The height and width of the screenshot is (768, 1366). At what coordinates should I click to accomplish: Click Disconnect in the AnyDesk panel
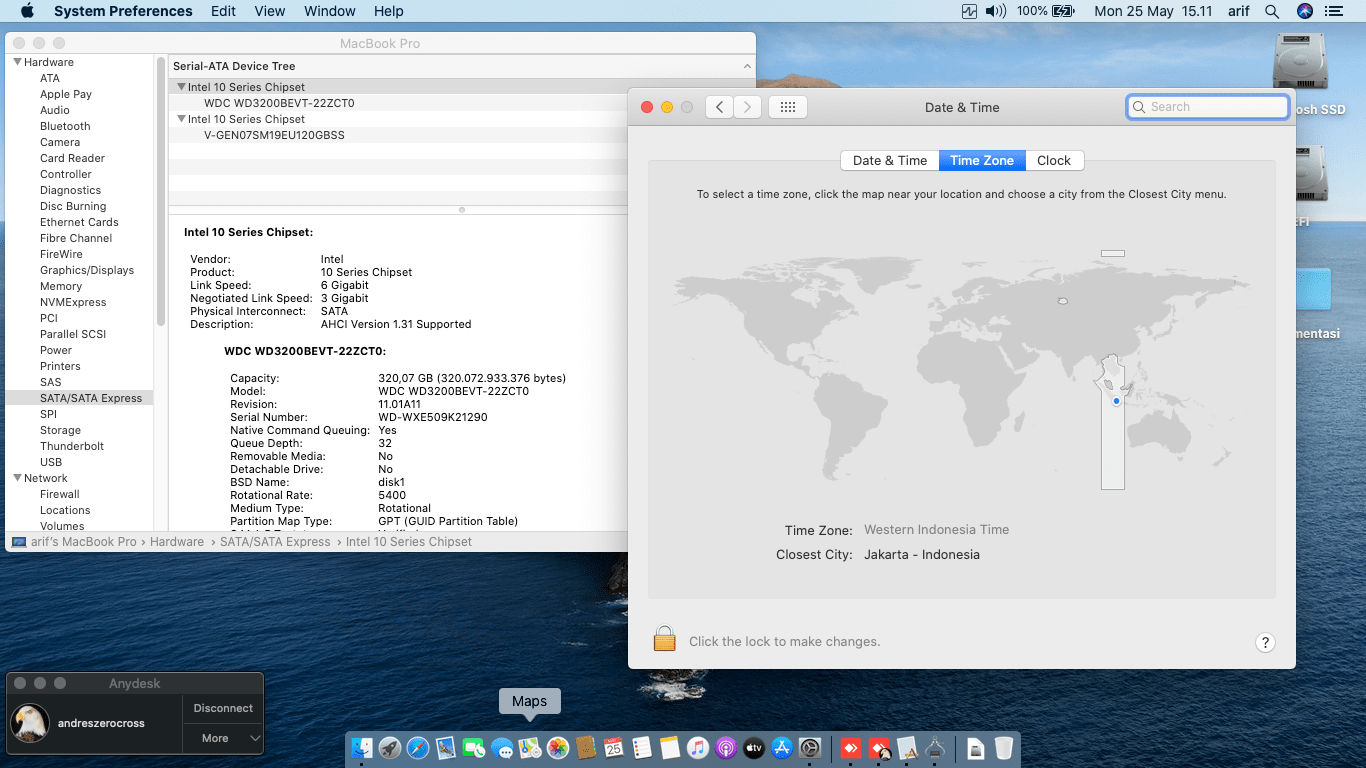click(223, 708)
